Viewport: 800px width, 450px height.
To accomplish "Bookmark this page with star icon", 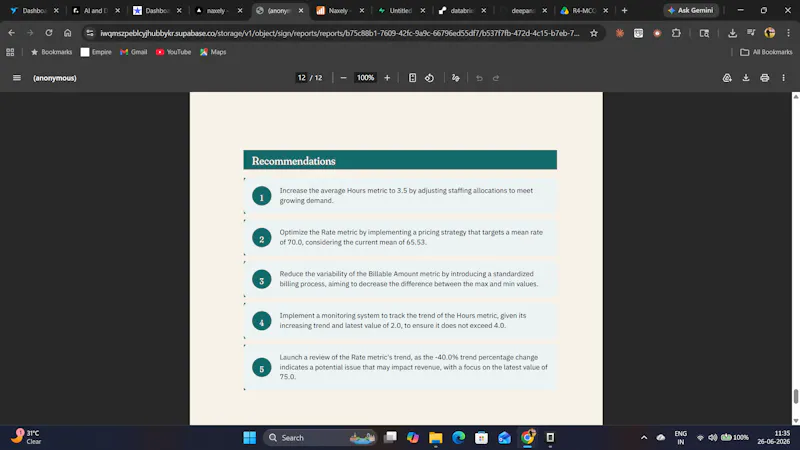I will click(x=594, y=33).
